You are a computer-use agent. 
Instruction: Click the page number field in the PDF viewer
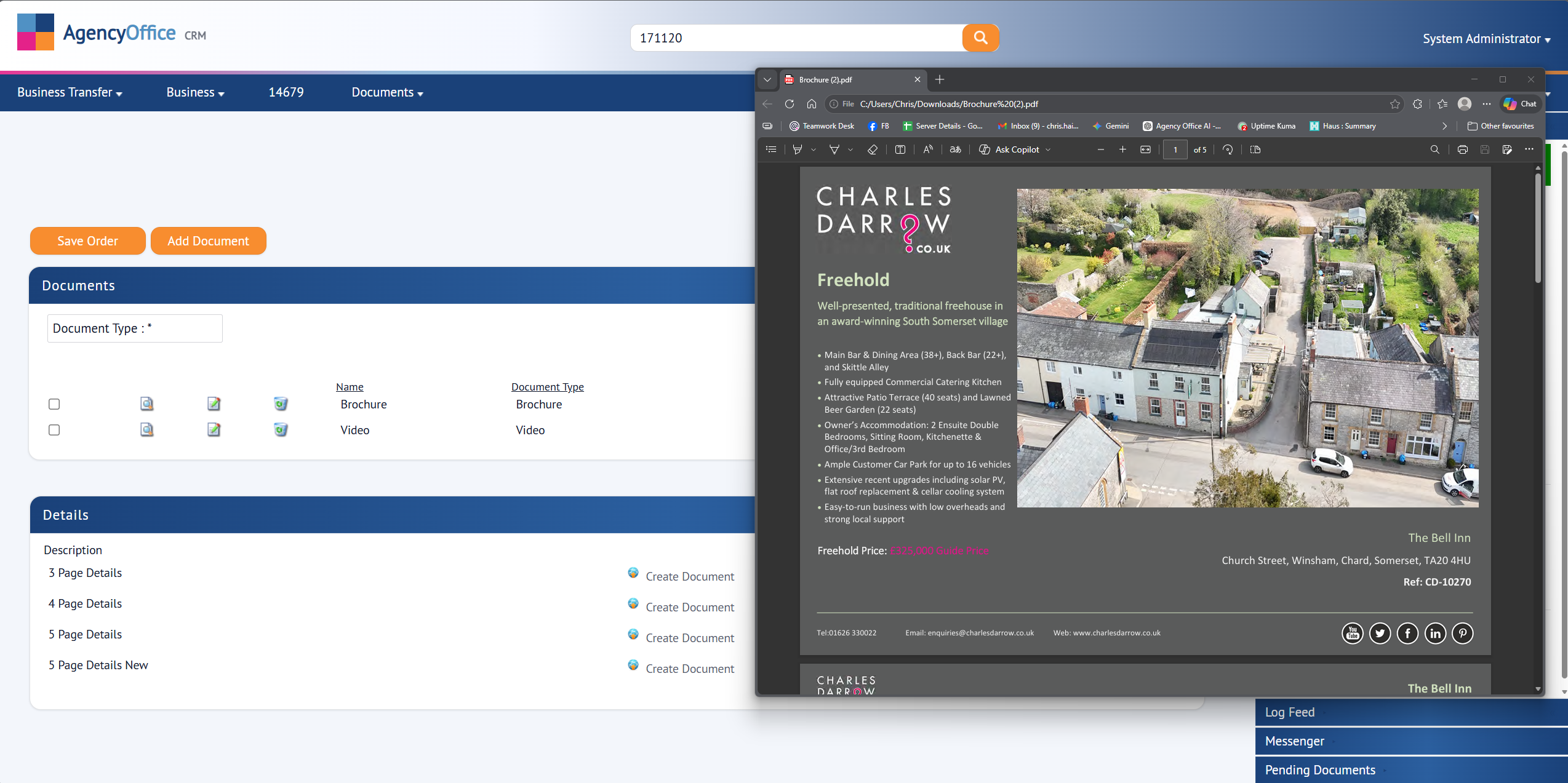pos(1175,149)
